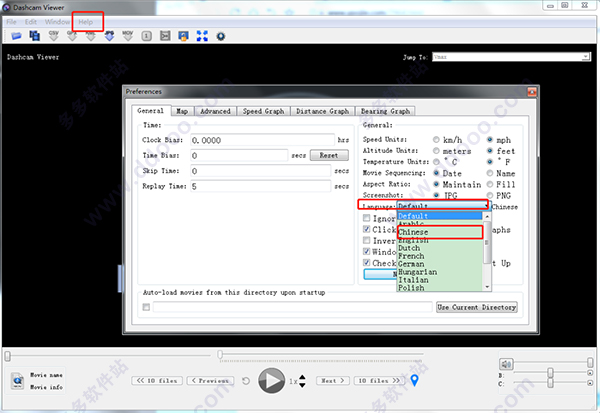Select Dutch in the language list
The width and height of the screenshot is (600, 413).
439,248
